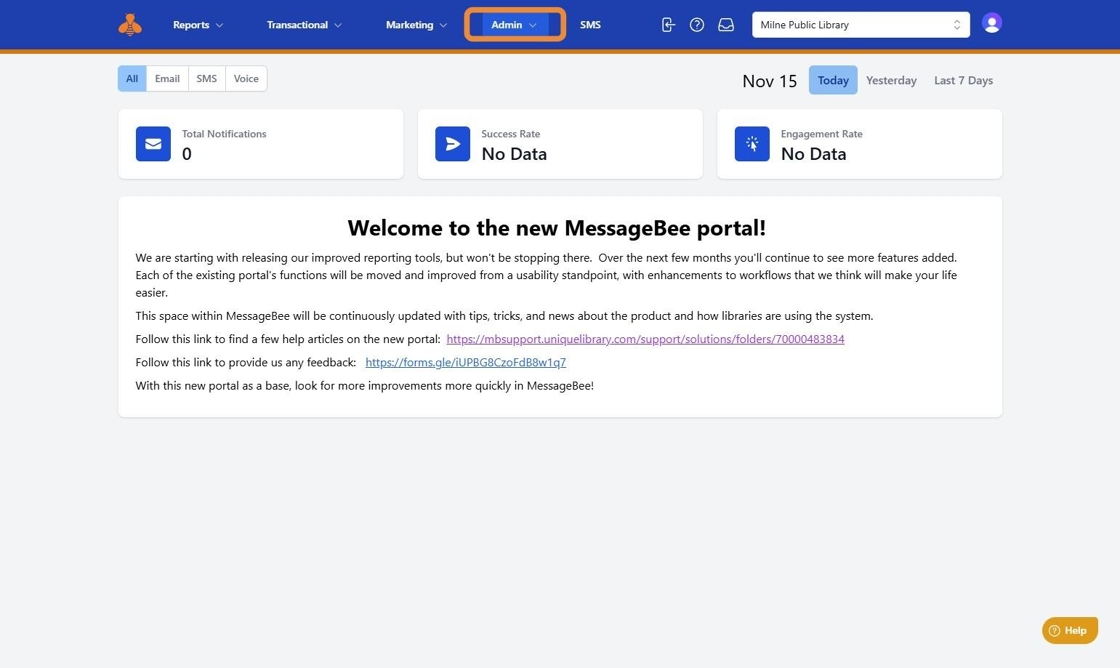Click the Welcome to the new MessageBee portal heading
This screenshot has width=1120, height=668.
pyautogui.click(x=556, y=228)
